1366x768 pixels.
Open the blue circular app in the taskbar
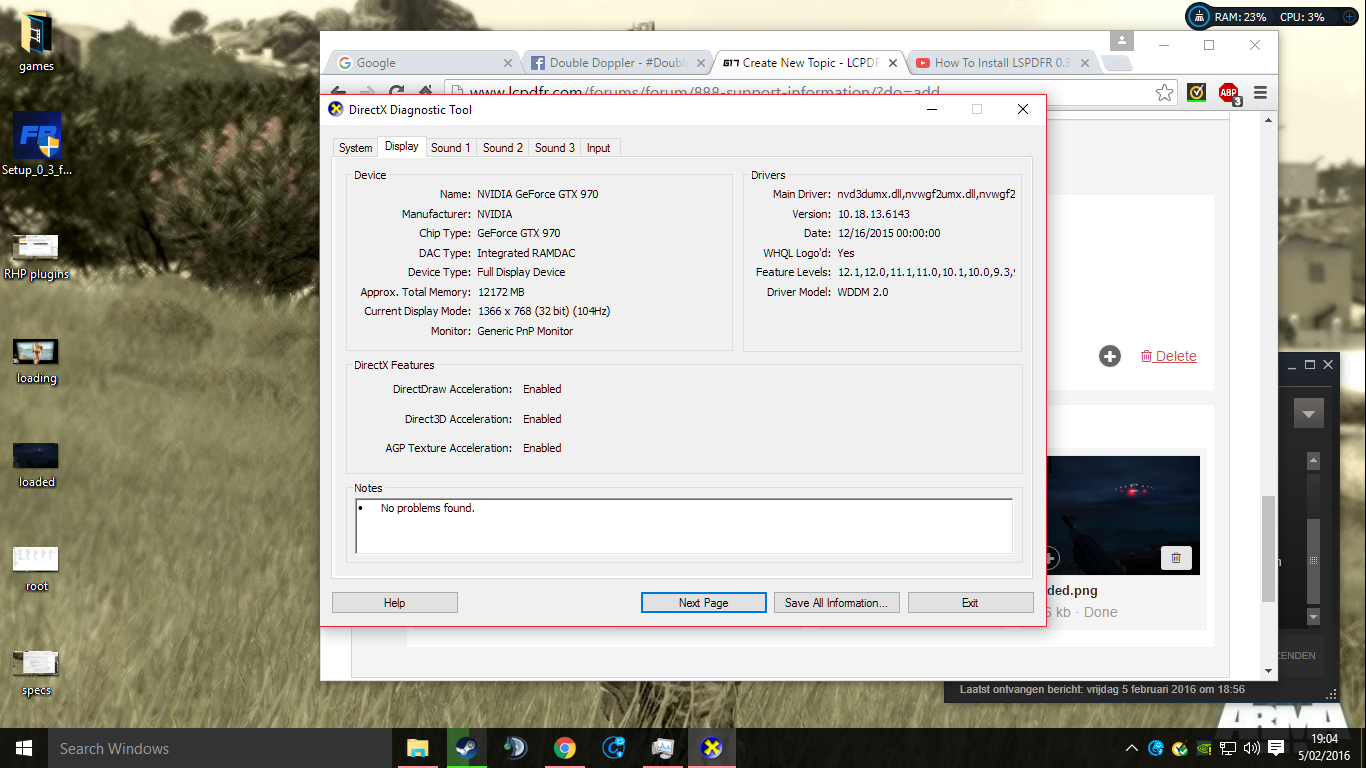coord(614,748)
